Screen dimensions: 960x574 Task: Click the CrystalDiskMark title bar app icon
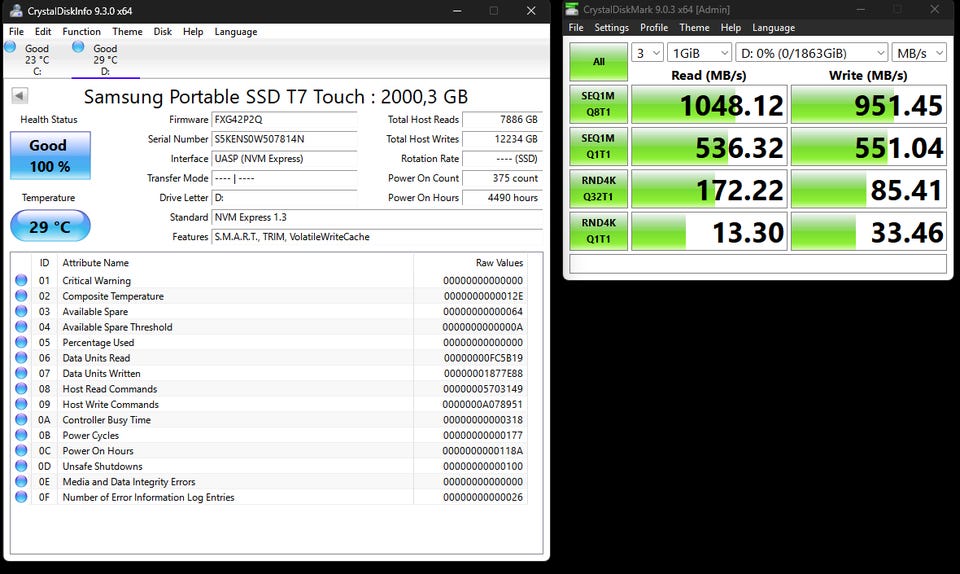tap(572, 9)
